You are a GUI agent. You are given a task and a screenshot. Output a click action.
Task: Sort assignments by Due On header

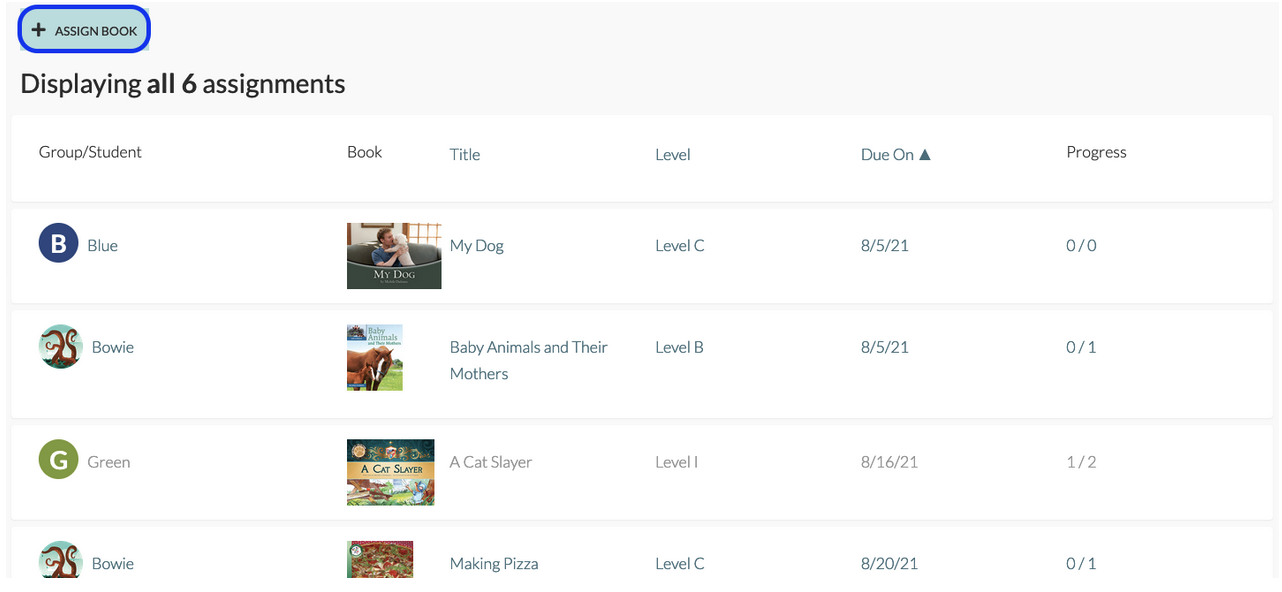tap(887, 155)
